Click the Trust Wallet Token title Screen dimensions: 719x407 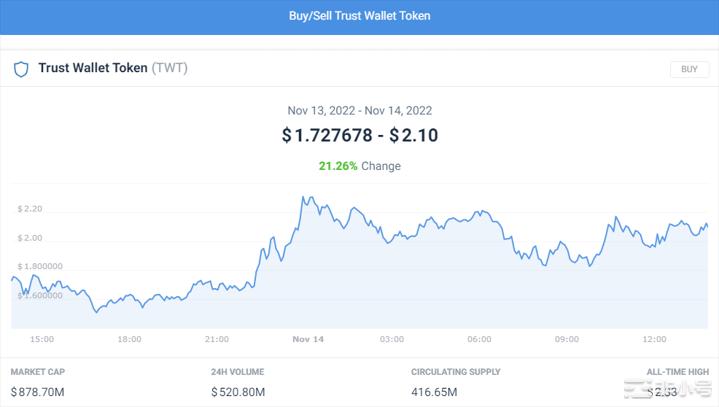point(92,69)
